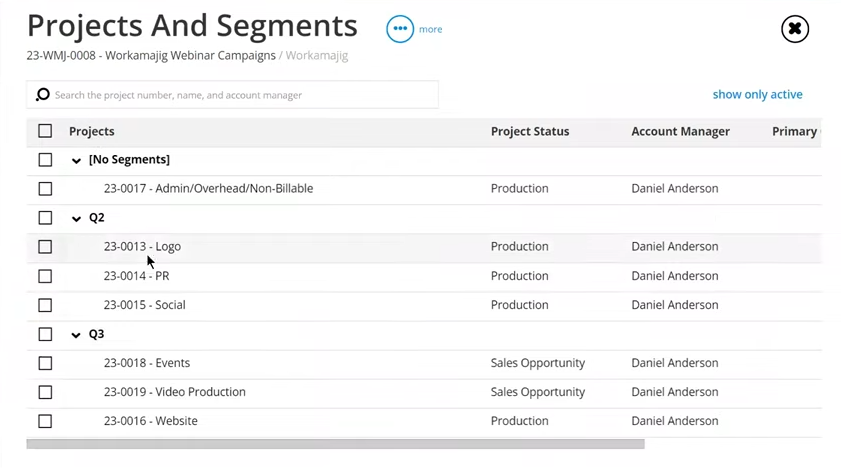Check the 23-0016 Website checkbox
The image size is (841, 468).
pyautogui.click(x=45, y=421)
